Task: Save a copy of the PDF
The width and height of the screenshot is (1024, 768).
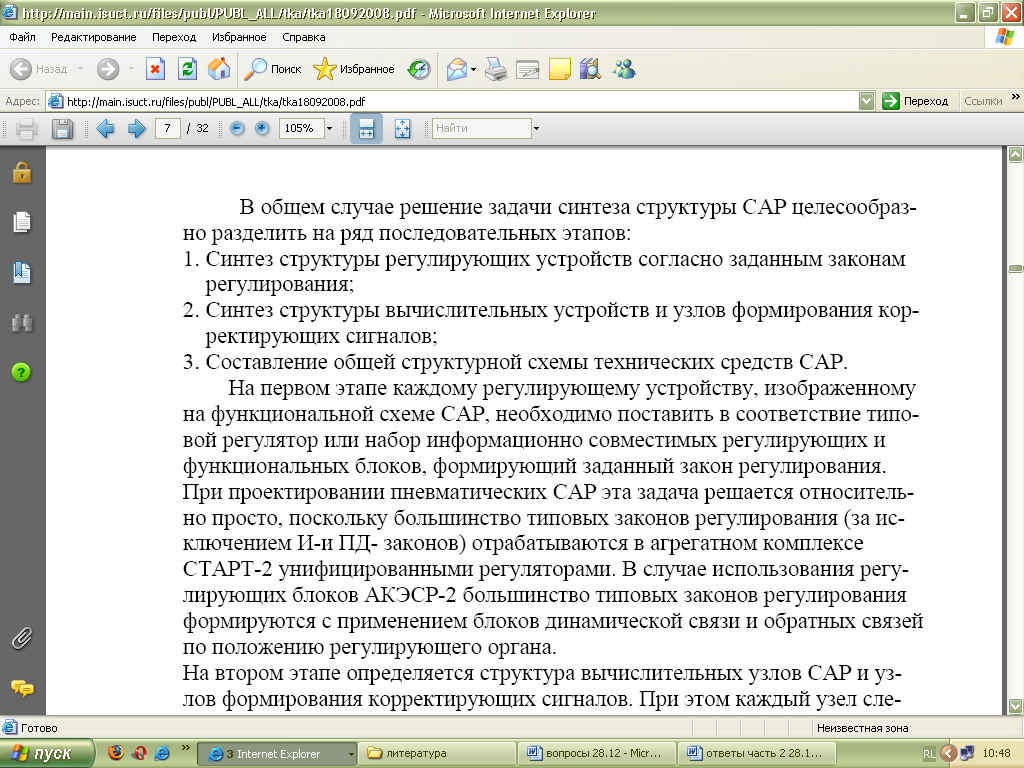Action: click(x=62, y=129)
